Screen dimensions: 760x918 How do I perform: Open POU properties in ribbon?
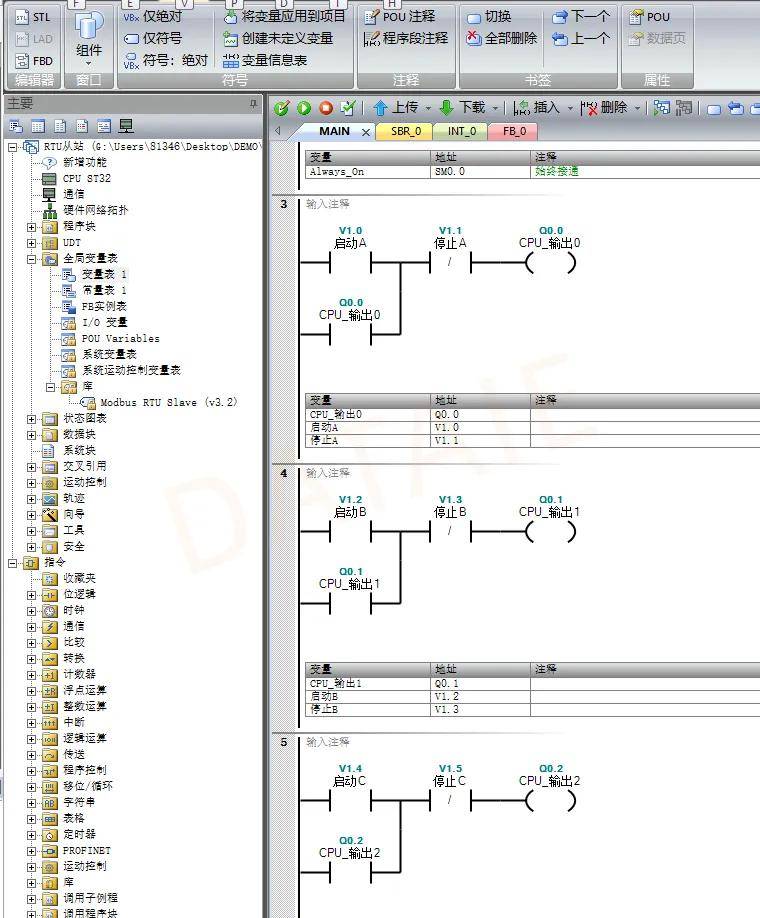coord(649,17)
